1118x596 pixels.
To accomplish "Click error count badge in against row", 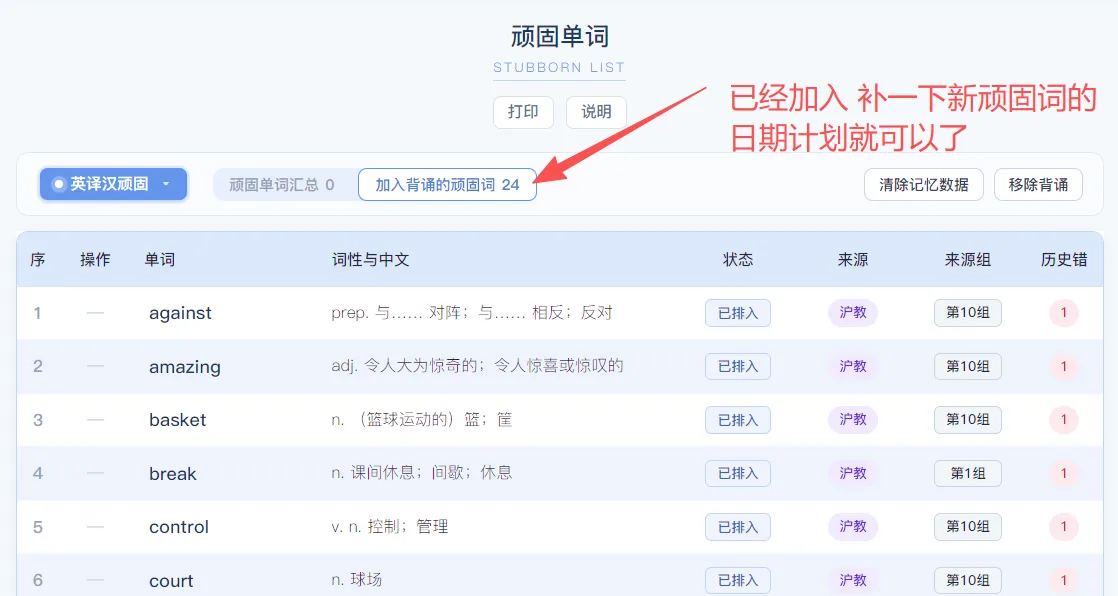I will click(x=1064, y=312).
